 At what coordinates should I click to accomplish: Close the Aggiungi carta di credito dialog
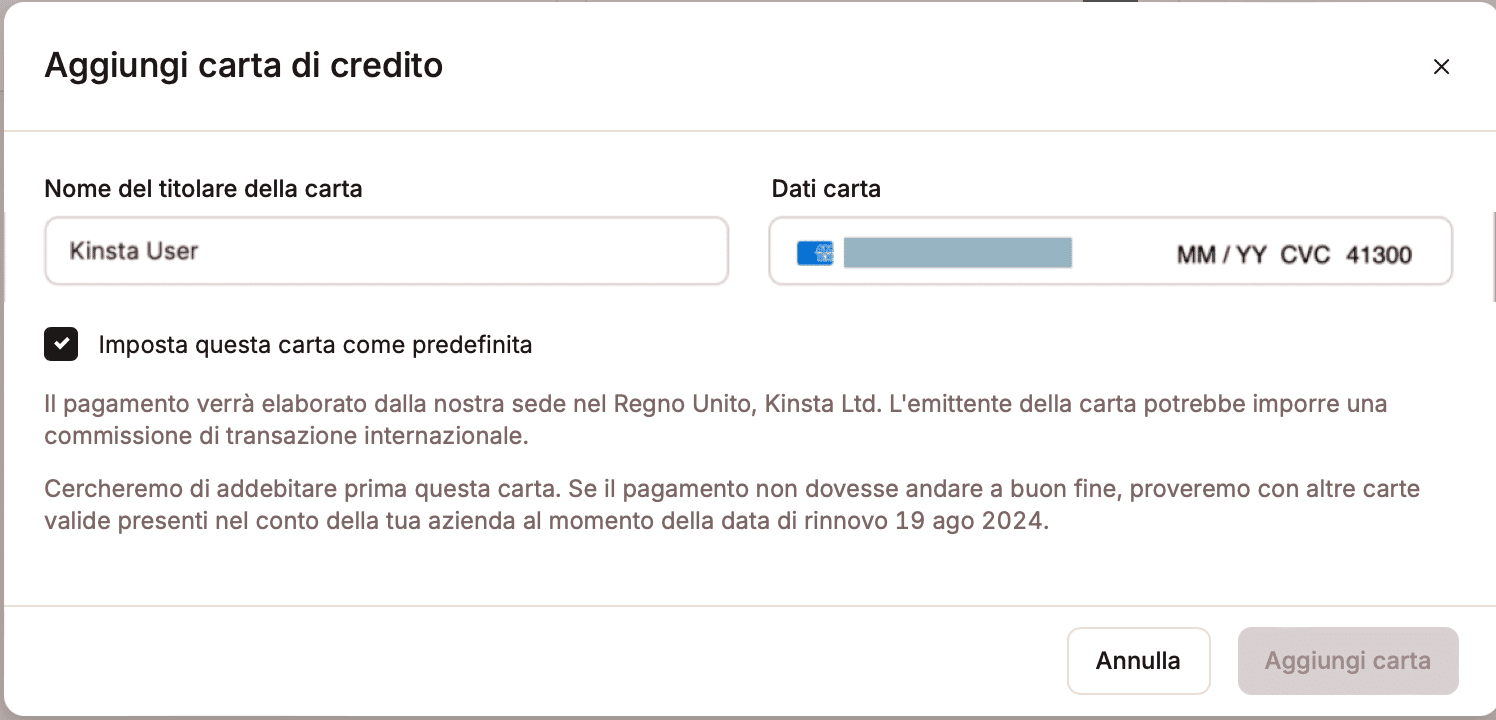click(x=1441, y=67)
